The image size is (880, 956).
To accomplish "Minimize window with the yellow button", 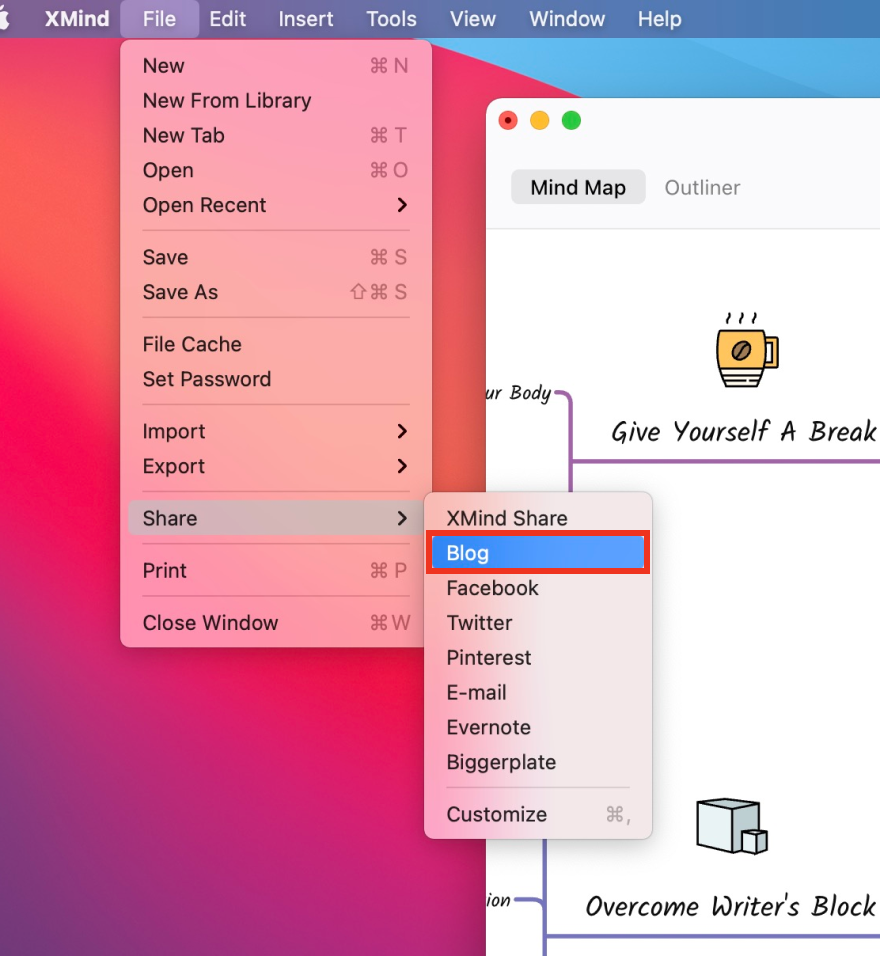I will [539, 120].
